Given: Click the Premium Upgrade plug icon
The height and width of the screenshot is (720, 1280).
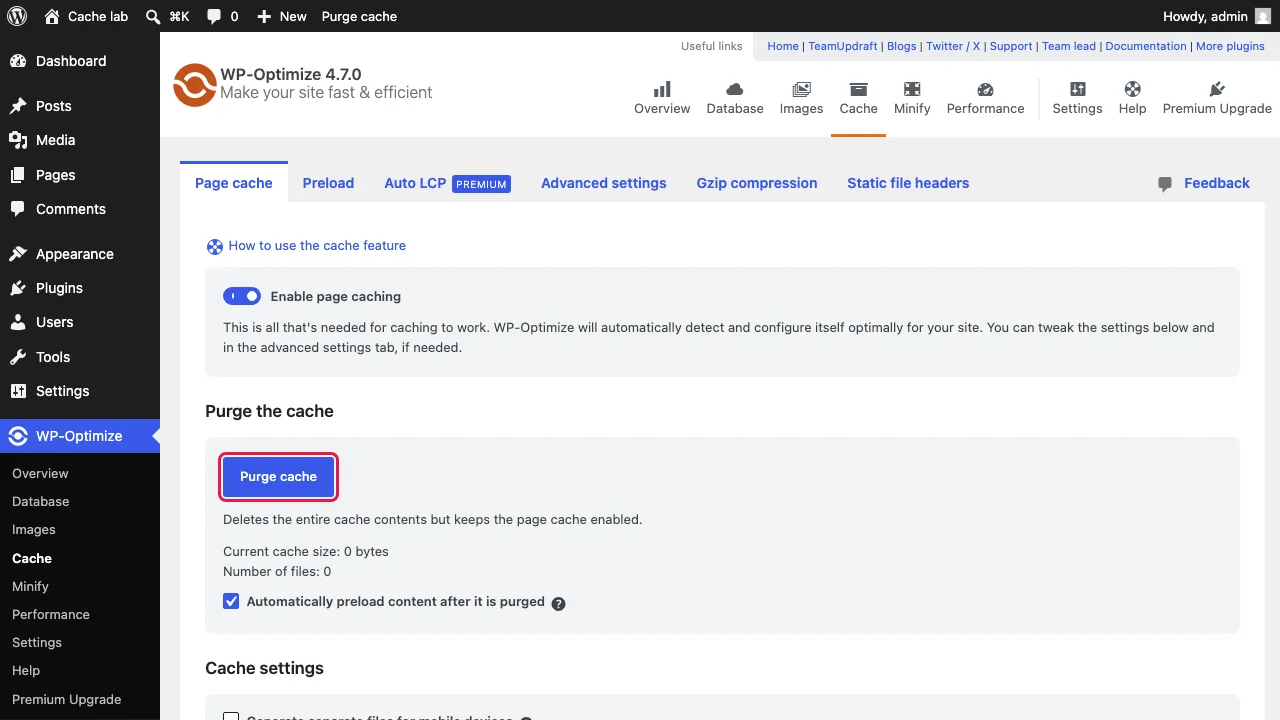Looking at the screenshot, I should pos(1217,89).
